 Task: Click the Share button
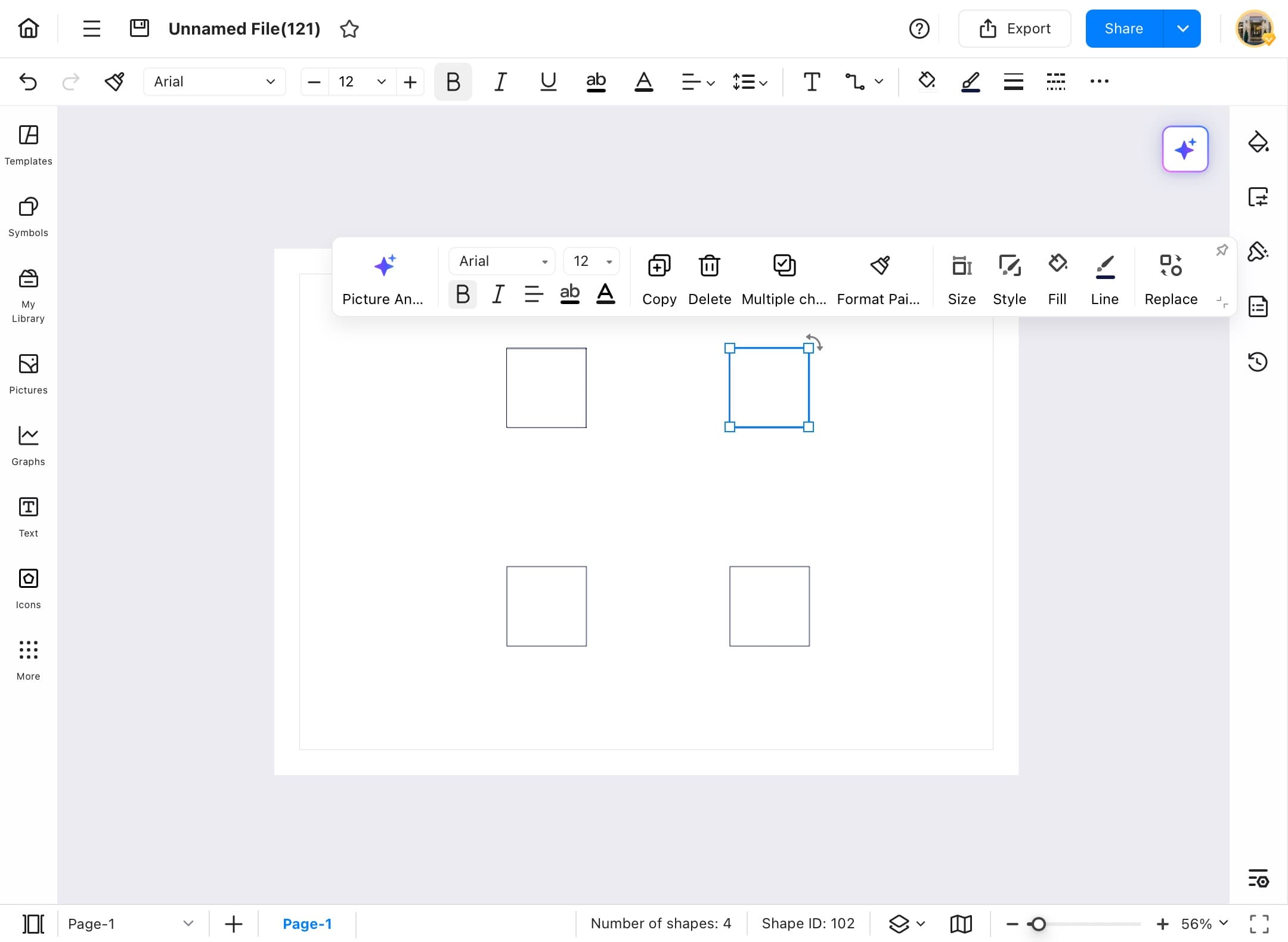coord(1124,28)
